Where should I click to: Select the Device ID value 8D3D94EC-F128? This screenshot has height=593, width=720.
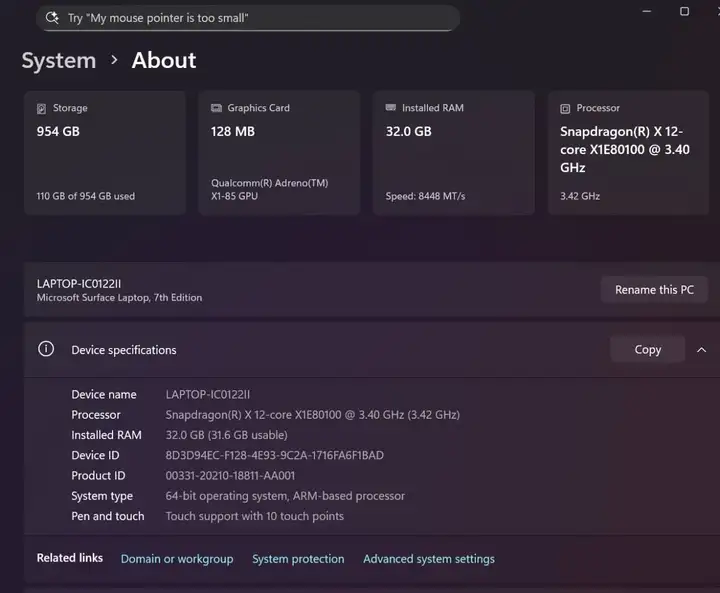click(x=275, y=455)
